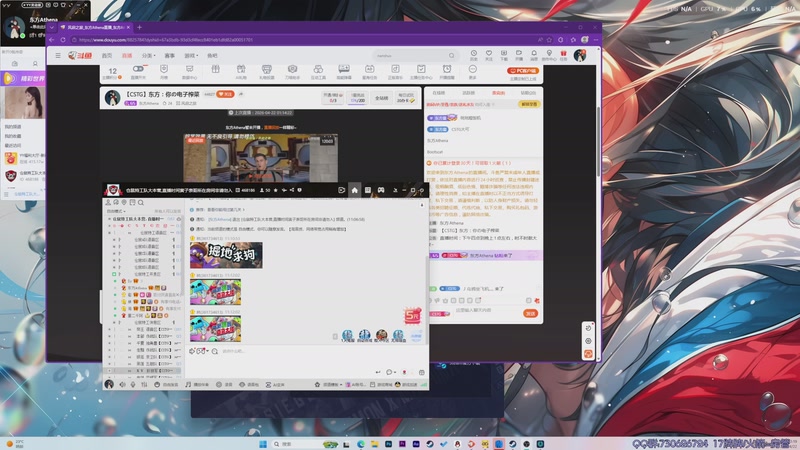Open the Douyu hamburger menu
Viewport: 800px width, 450px height.
click(x=58, y=56)
